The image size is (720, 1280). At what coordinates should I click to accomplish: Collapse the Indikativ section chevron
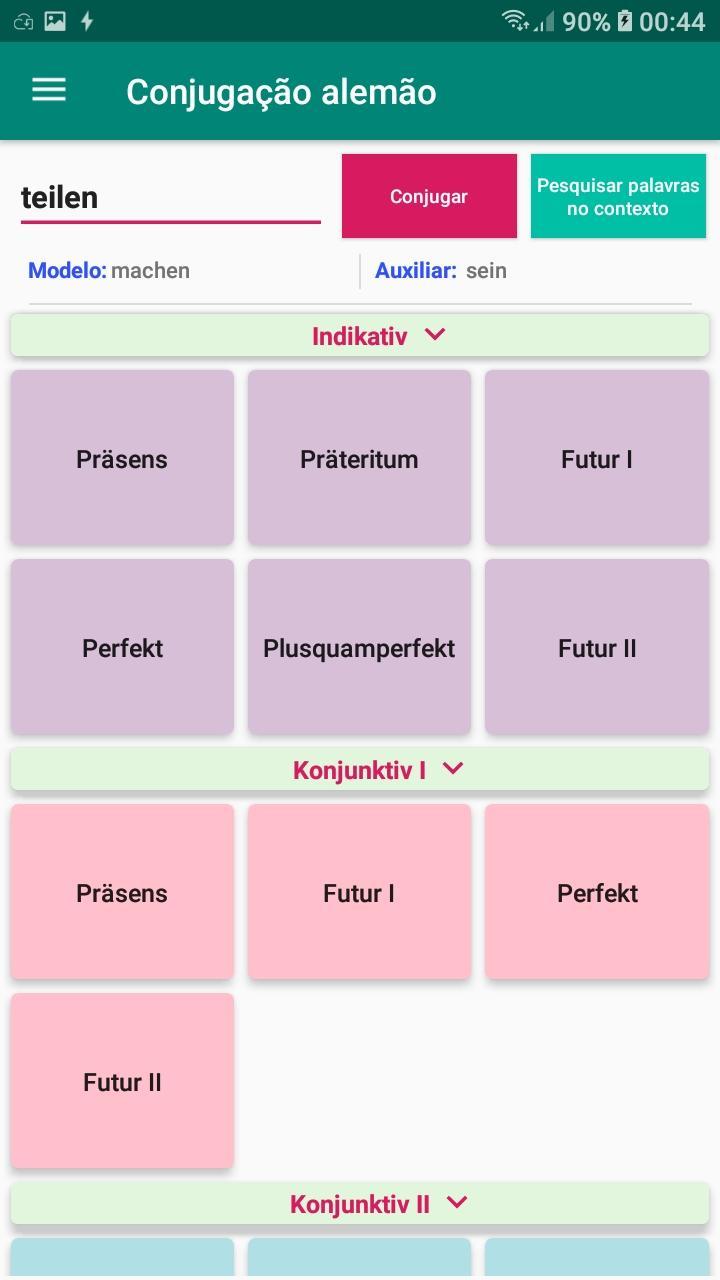pyautogui.click(x=434, y=335)
